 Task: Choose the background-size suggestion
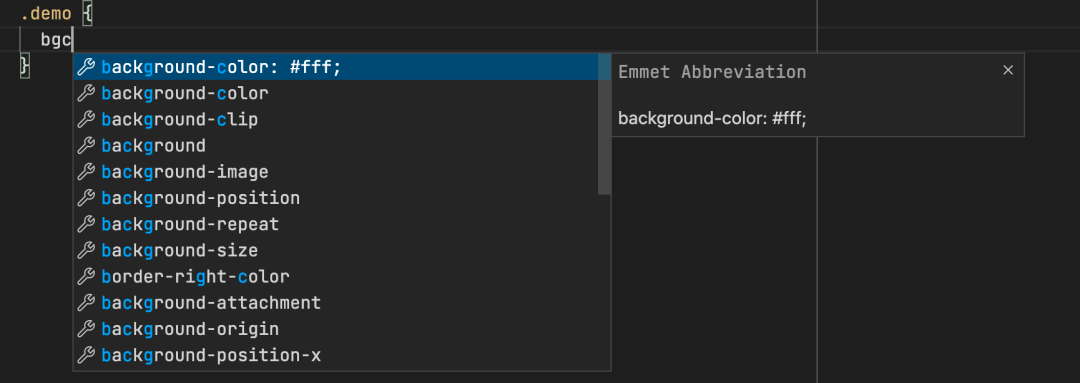tap(336, 250)
